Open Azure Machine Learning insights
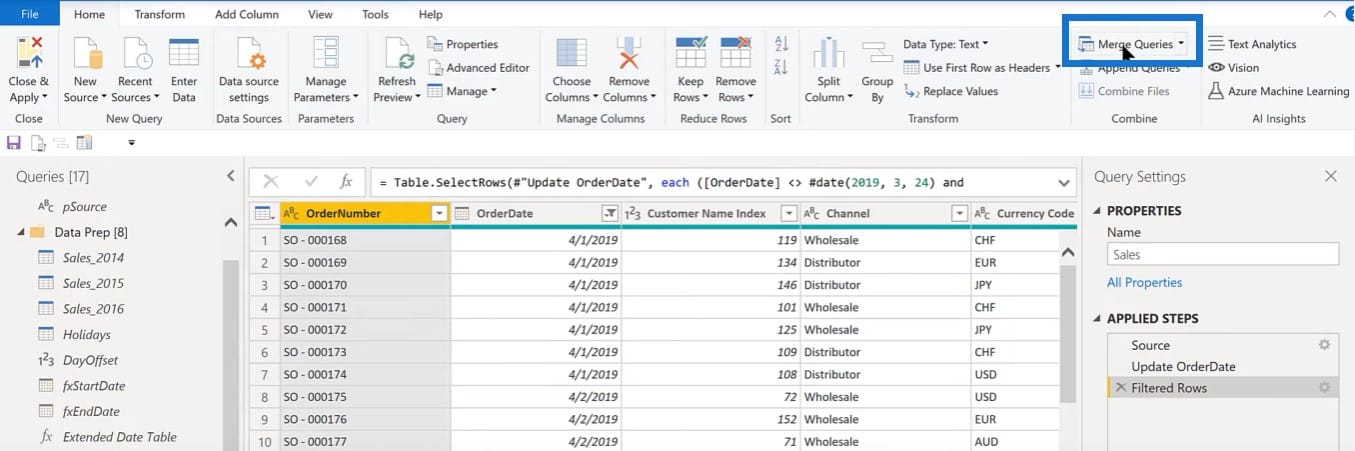 pyautogui.click(x=1279, y=91)
